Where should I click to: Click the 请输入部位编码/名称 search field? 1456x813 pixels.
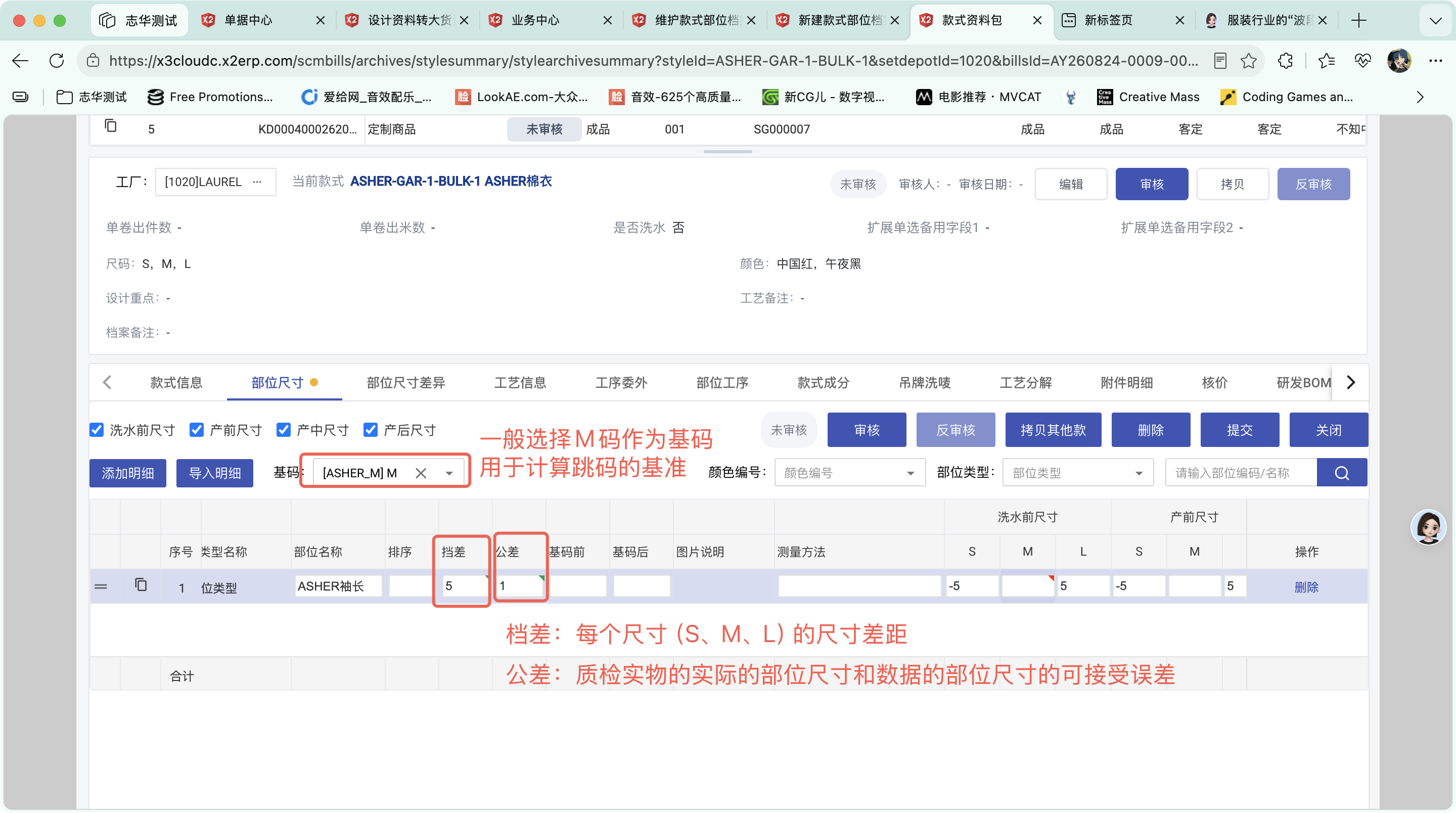click(x=1241, y=473)
